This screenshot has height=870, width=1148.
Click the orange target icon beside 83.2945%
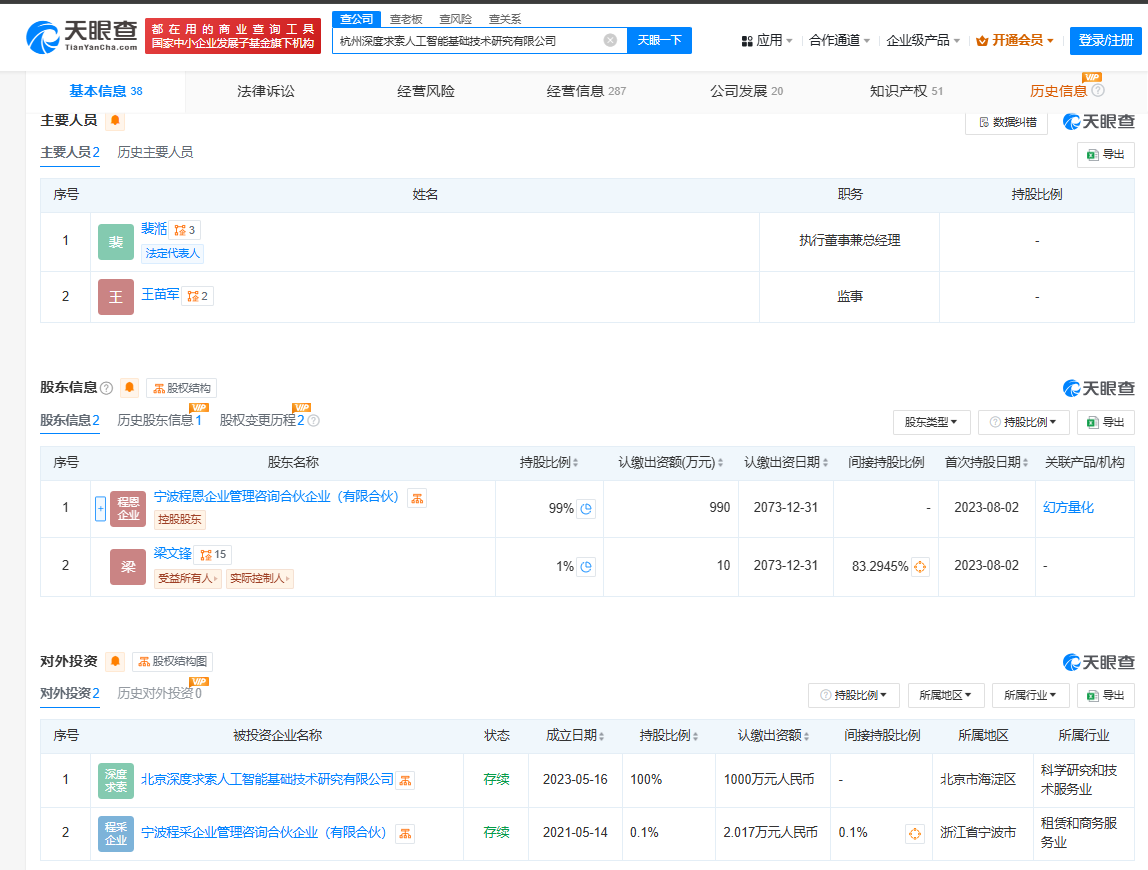(921, 567)
